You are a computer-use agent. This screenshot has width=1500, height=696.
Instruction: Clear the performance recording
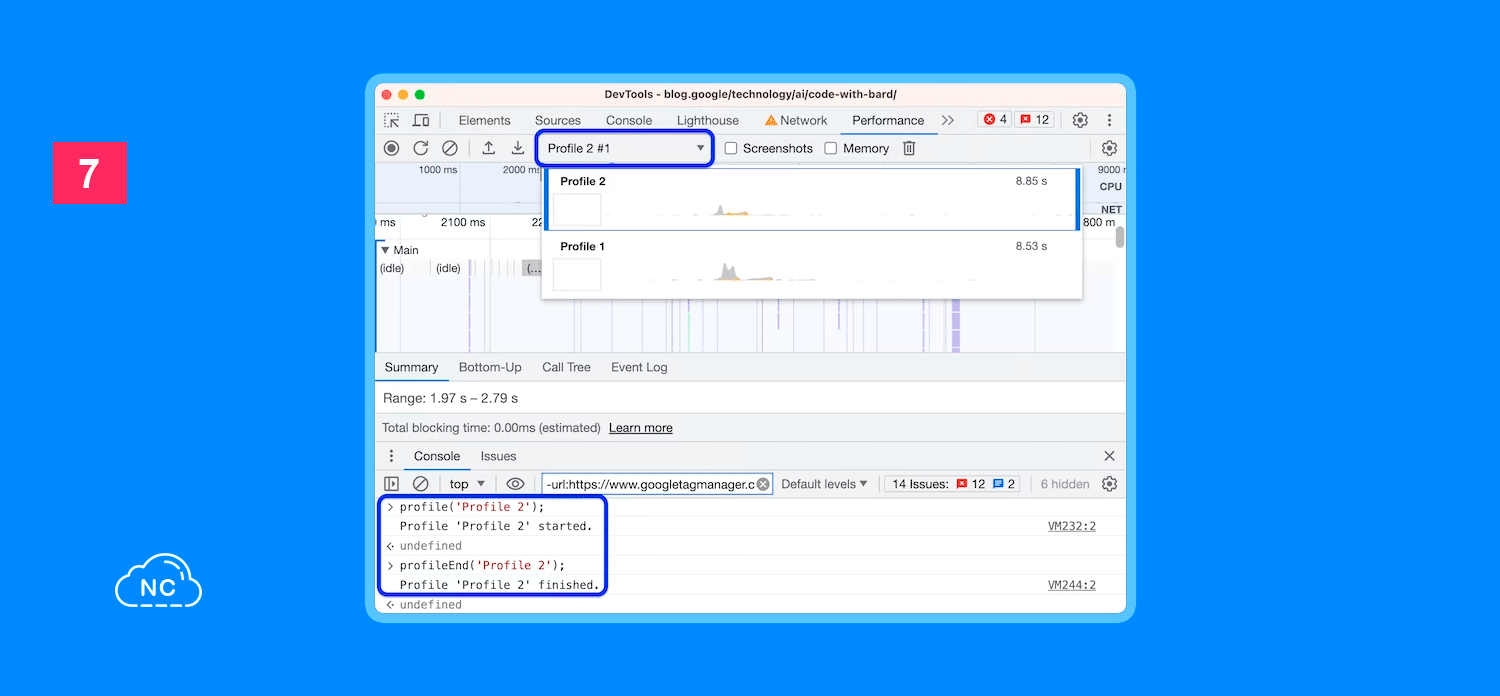point(450,148)
